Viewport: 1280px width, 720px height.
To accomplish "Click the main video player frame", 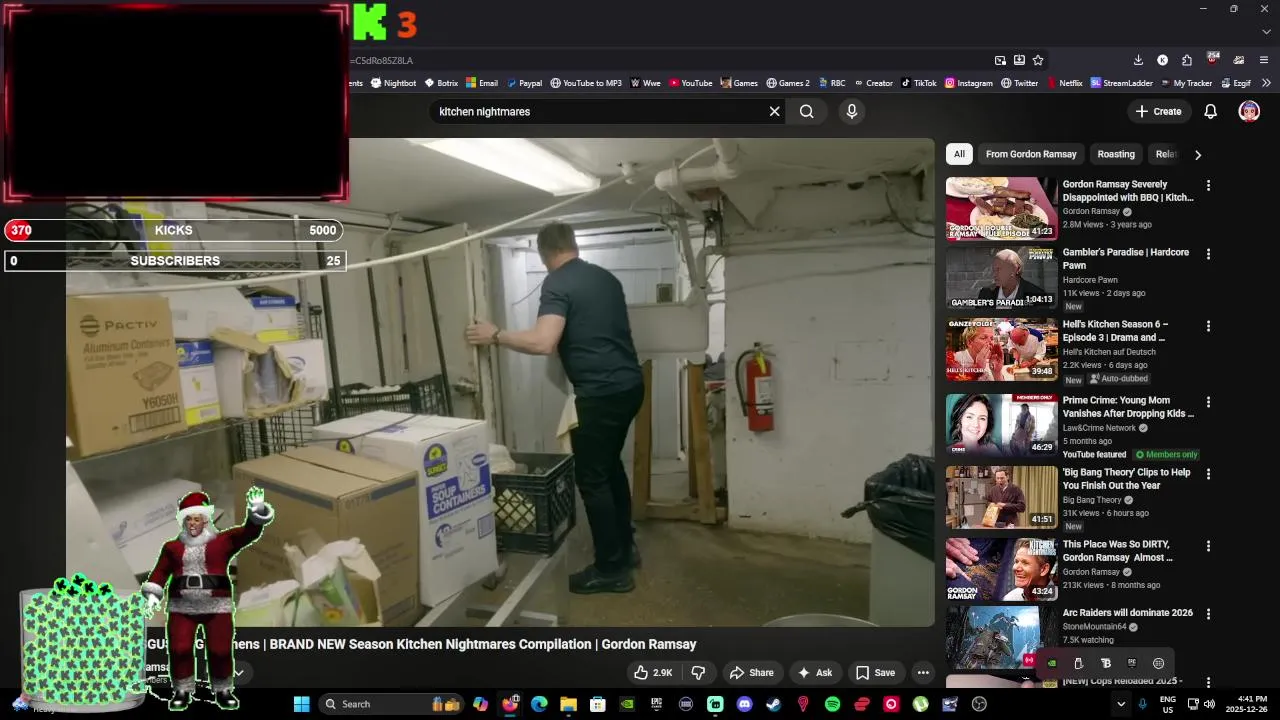I will (500, 383).
